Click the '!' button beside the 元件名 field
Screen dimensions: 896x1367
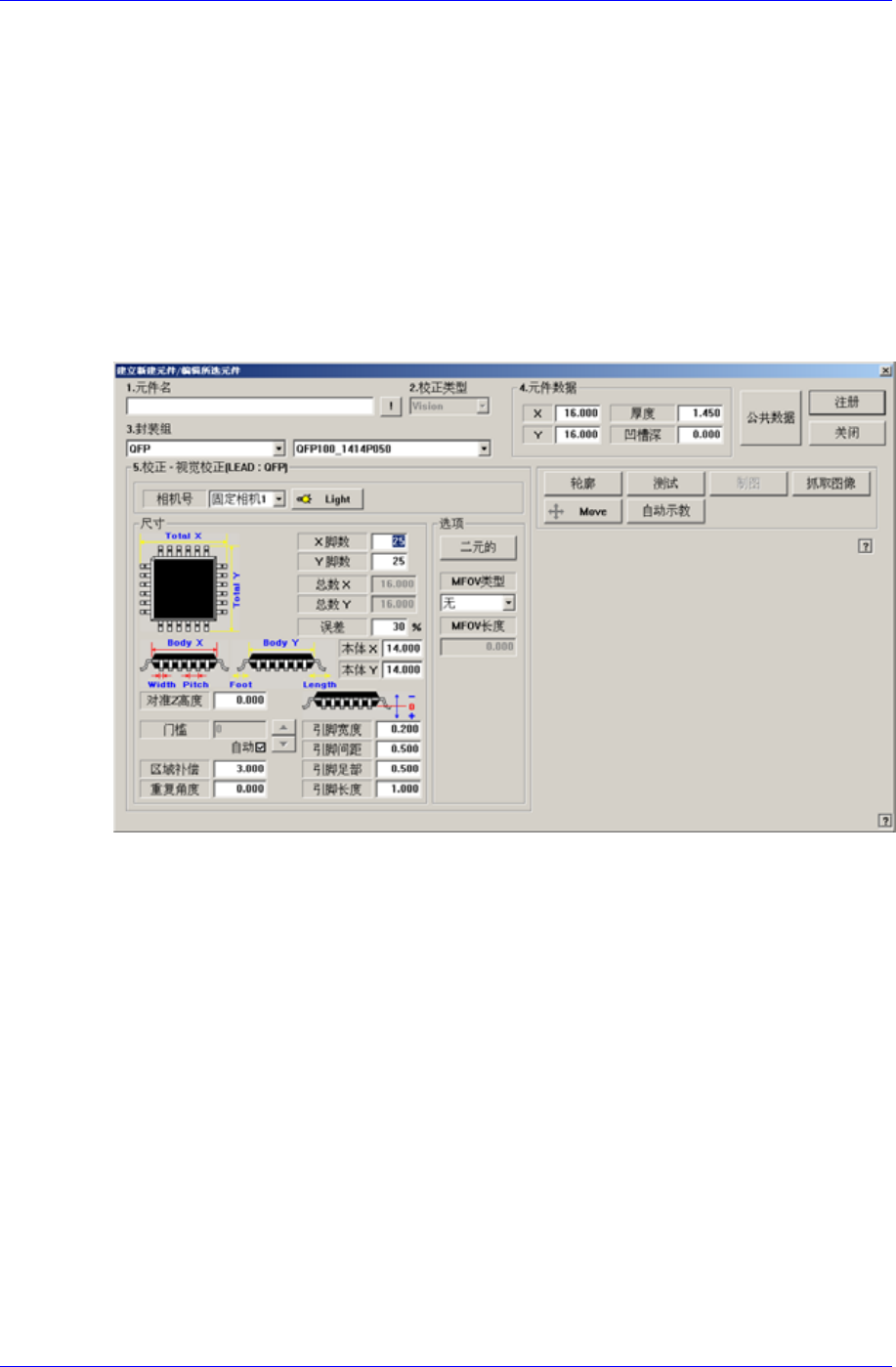click(391, 406)
